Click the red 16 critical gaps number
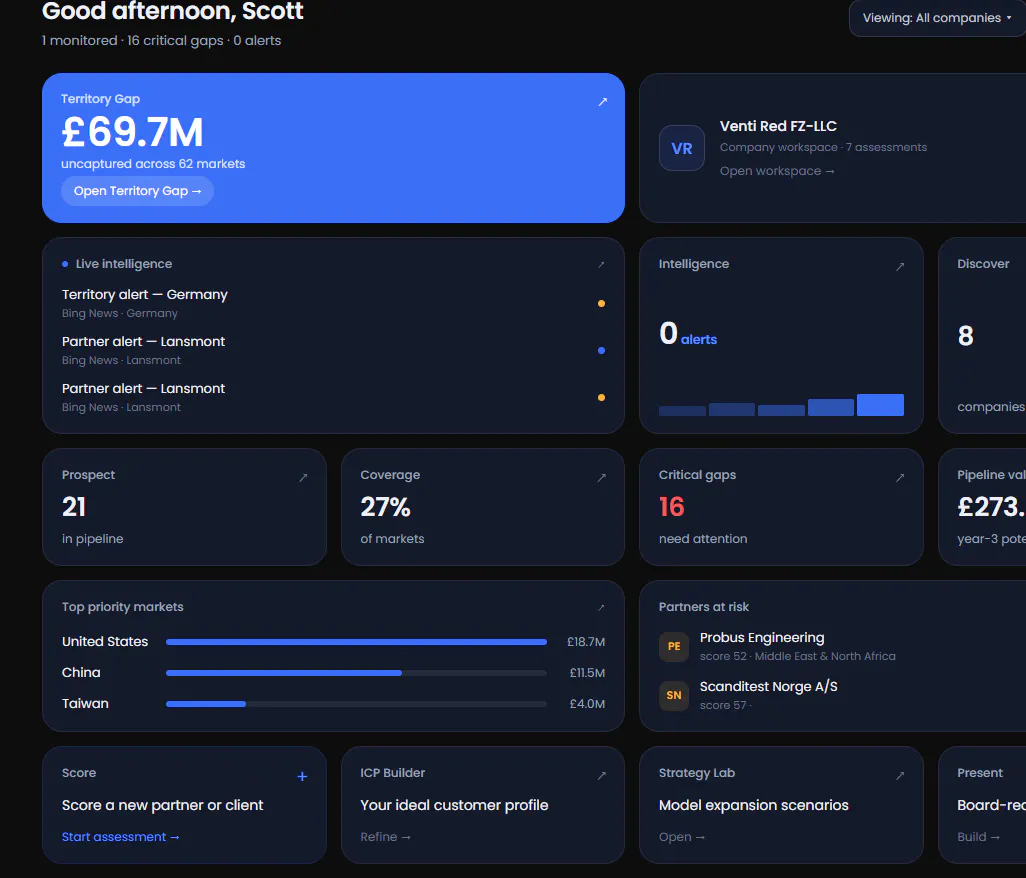The width and height of the screenshot is (1026, 878). point(671,507)
